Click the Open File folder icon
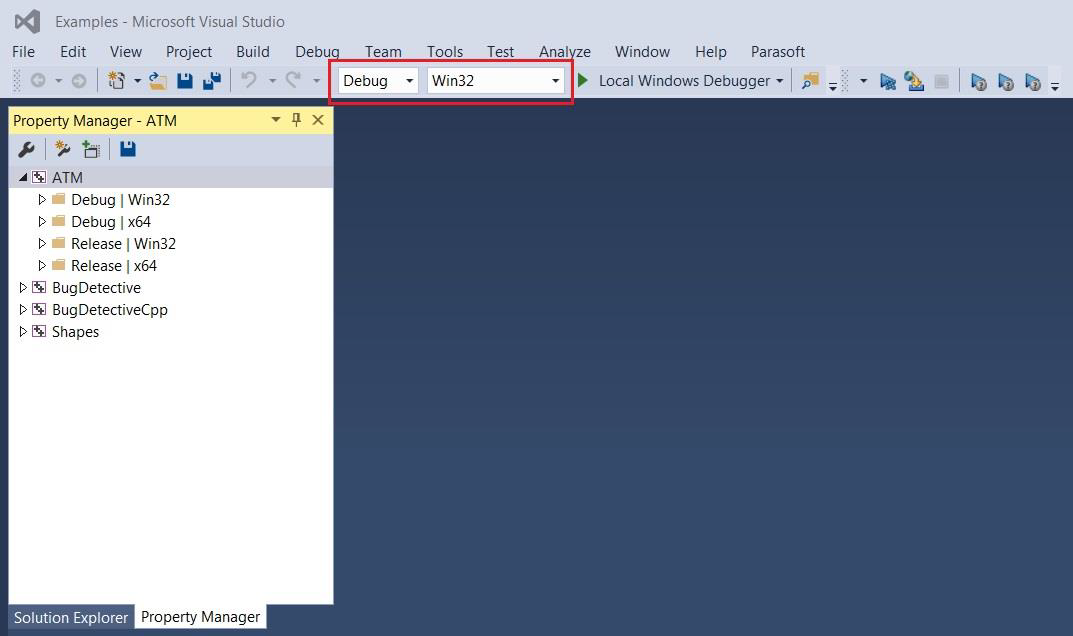The width and height of the screenshot is (1073, 636). coord(158,81)
